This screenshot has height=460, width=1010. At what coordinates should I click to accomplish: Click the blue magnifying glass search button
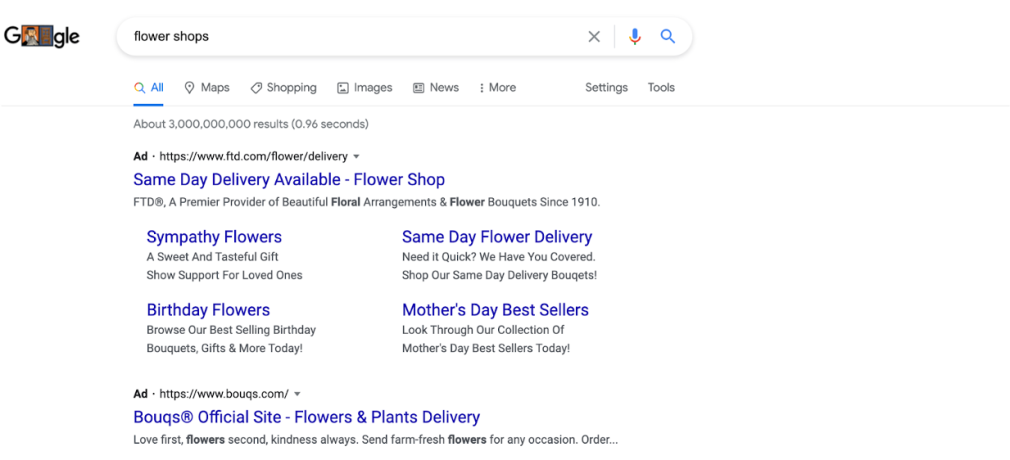coord(668,37)
